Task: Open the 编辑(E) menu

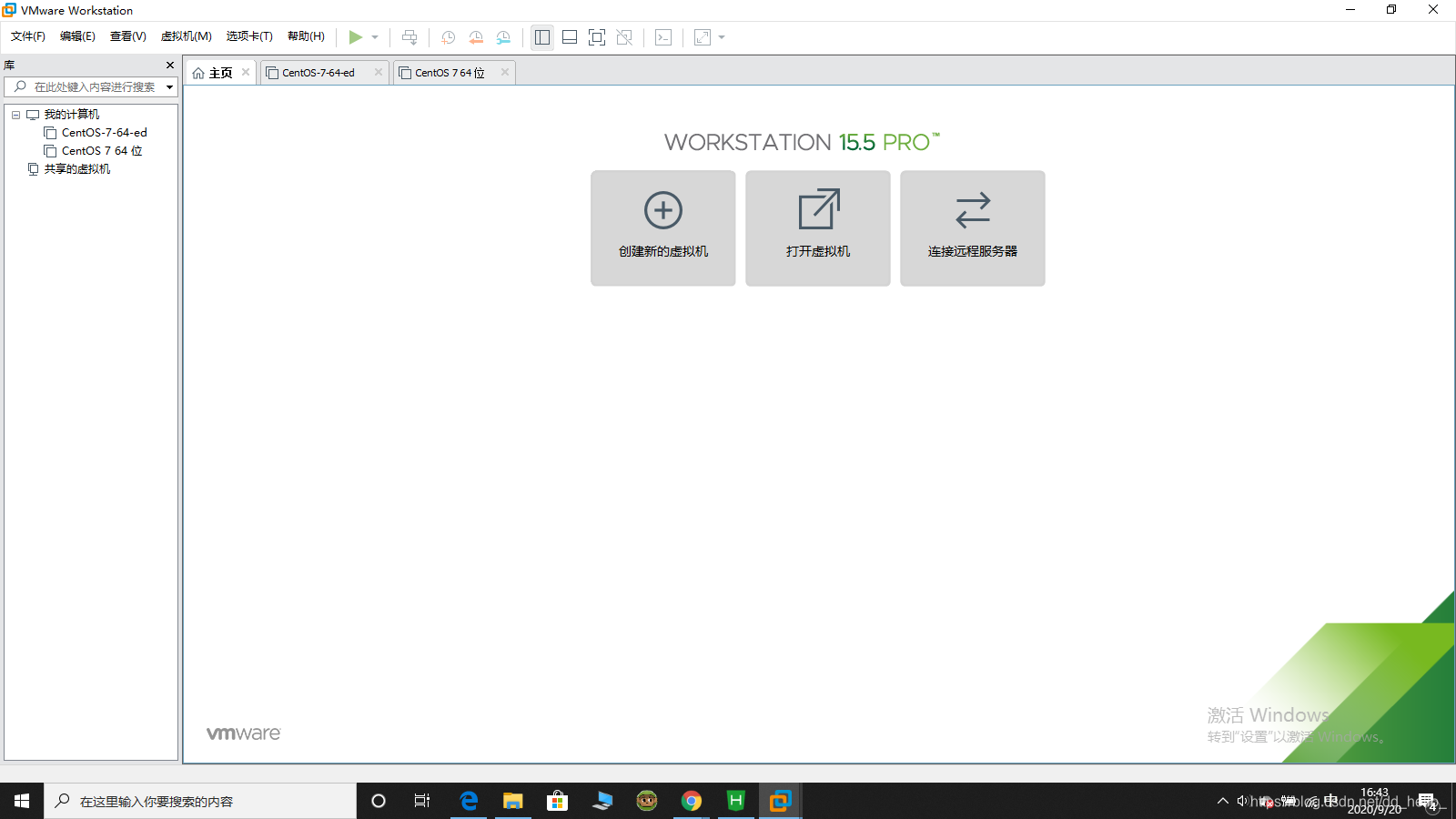Action: point(77,36)
